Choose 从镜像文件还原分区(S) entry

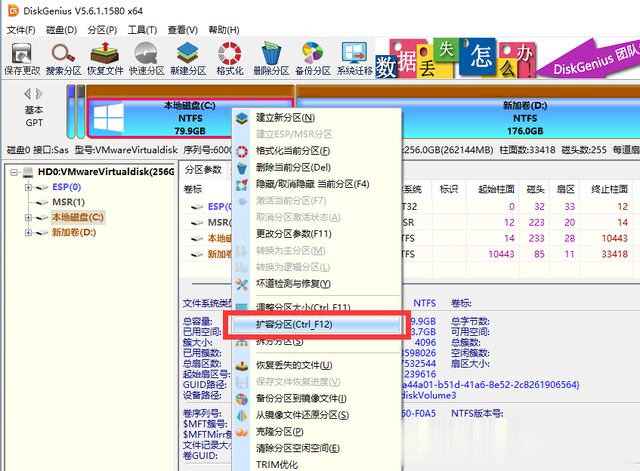point(317,415)
